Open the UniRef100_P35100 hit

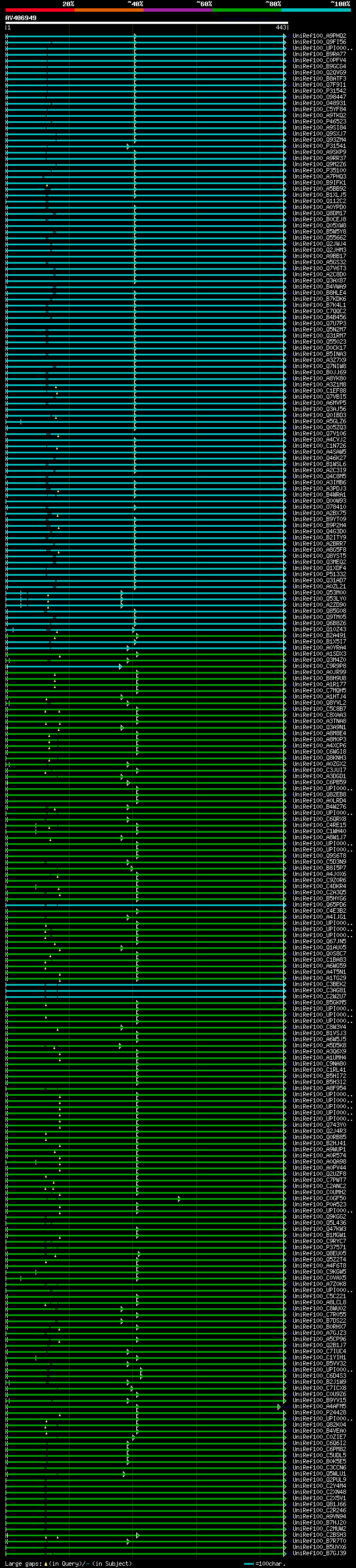click(x=319, y=170)
